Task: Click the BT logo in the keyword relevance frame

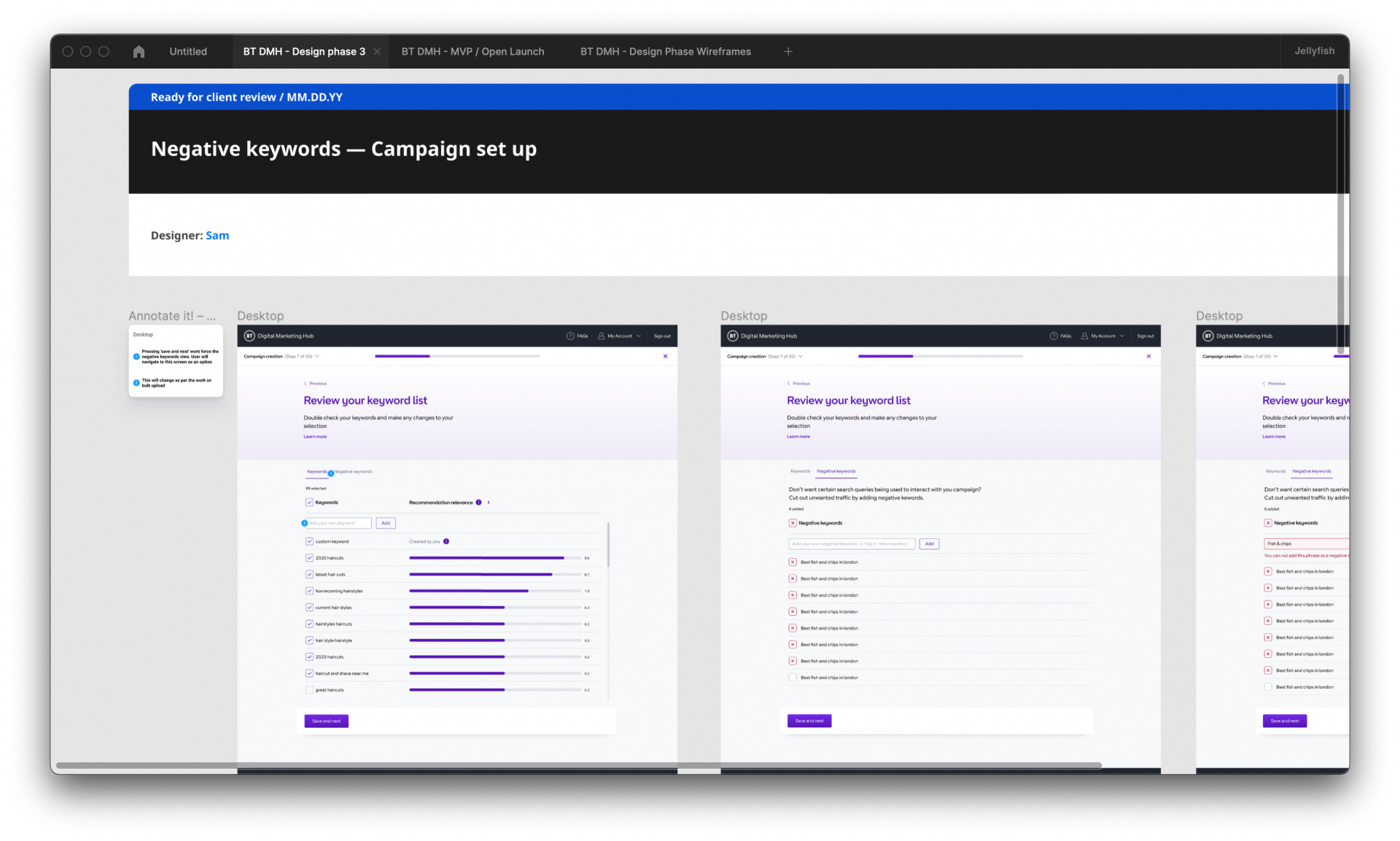Action: [x=249, y=336]
